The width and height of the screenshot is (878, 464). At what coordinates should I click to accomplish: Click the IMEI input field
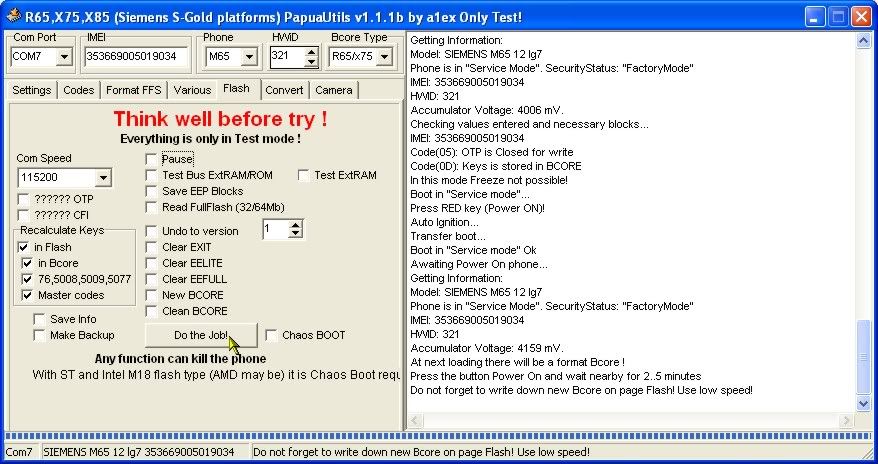(x=136, y=57)
